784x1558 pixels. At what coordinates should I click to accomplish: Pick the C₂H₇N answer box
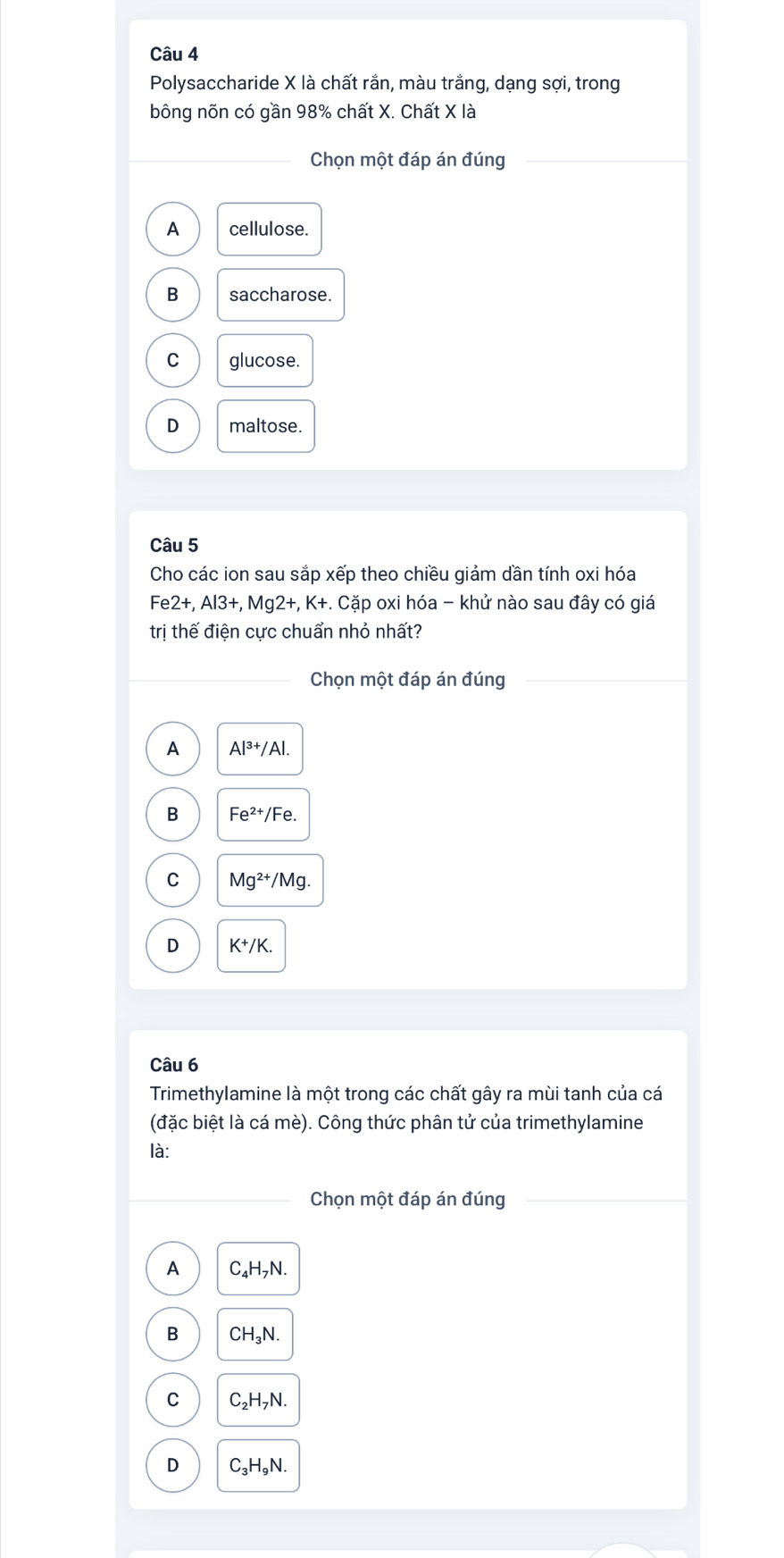[x=258, y=1400]
